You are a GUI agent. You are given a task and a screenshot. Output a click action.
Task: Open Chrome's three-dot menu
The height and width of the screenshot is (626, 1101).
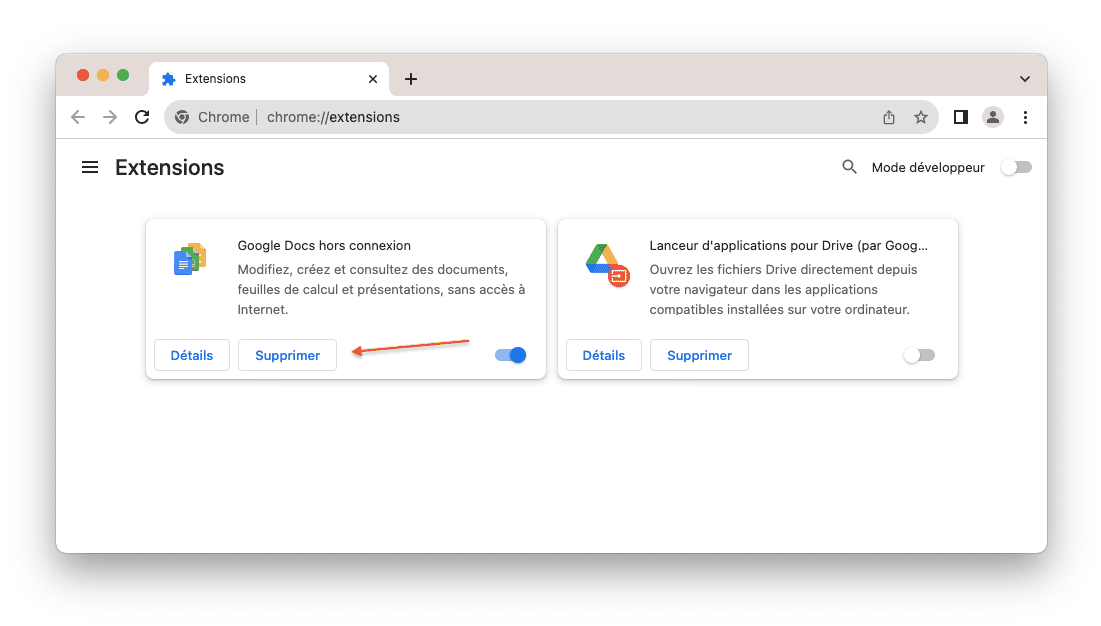point(1025,117)
